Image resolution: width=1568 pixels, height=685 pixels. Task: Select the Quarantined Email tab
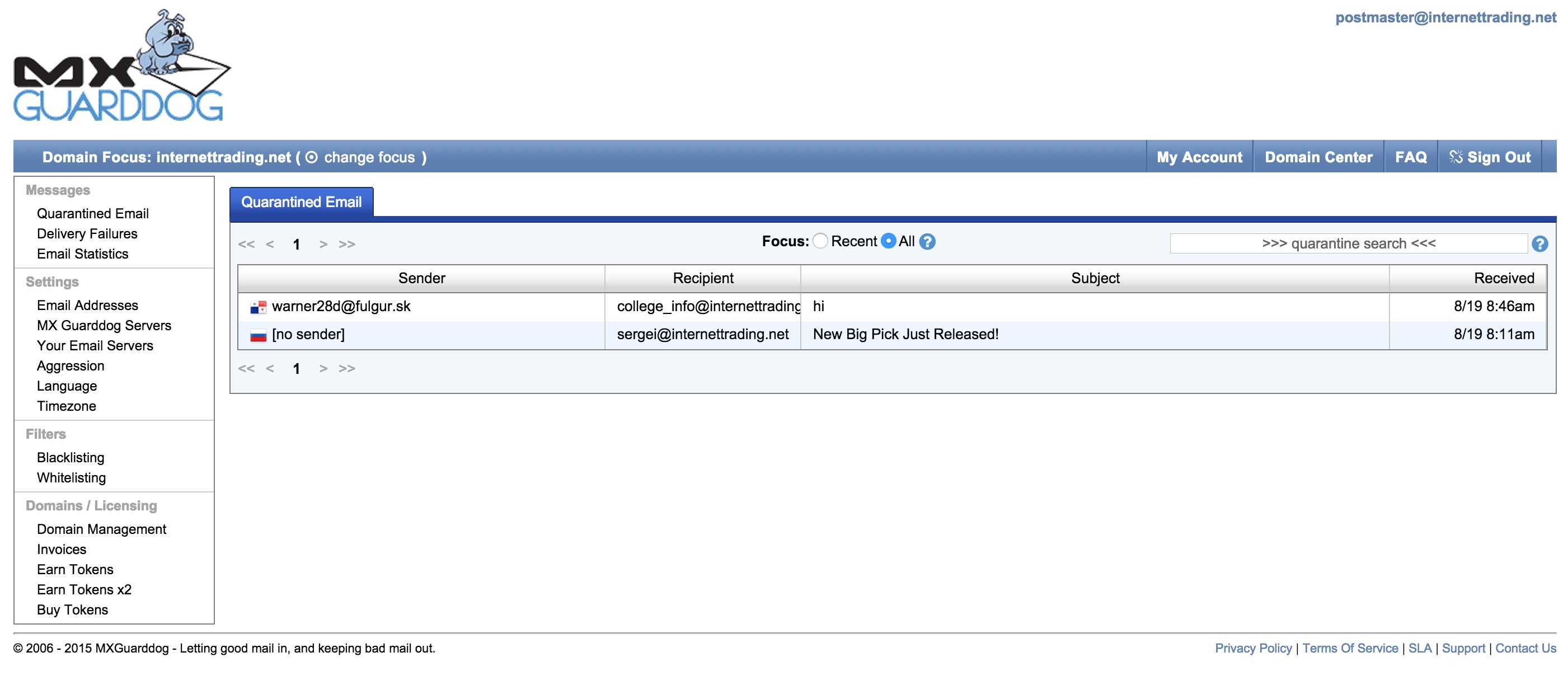click(301, 202)
